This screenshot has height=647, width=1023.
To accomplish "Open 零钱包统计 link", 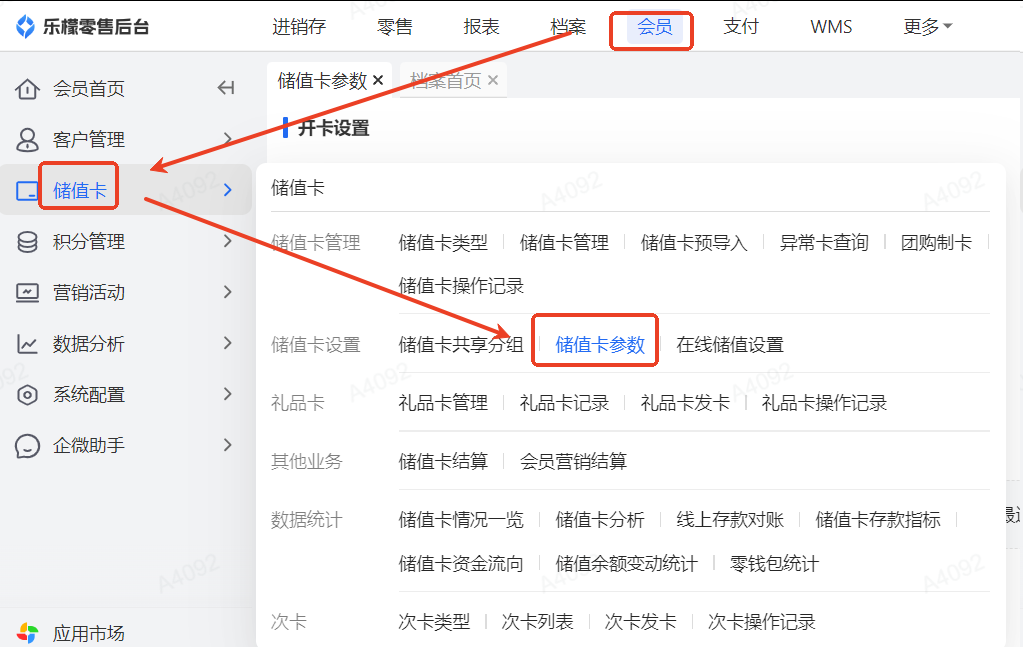I will [x=774, y=564].
